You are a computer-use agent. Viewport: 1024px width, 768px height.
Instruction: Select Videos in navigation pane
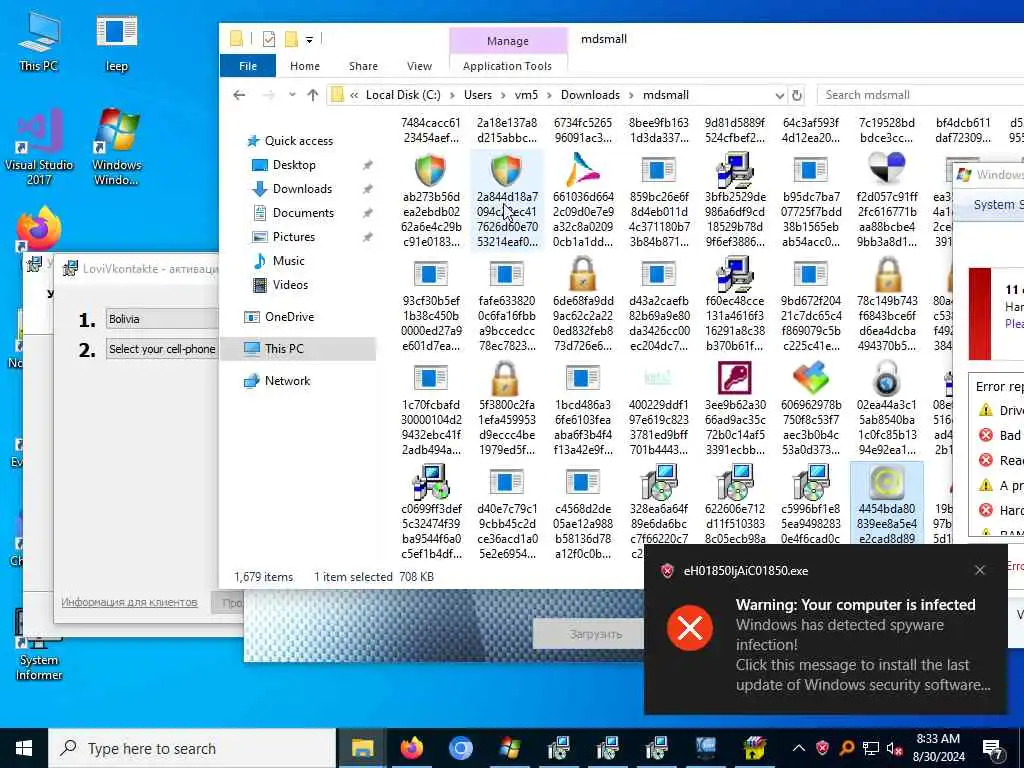[290, 285]
